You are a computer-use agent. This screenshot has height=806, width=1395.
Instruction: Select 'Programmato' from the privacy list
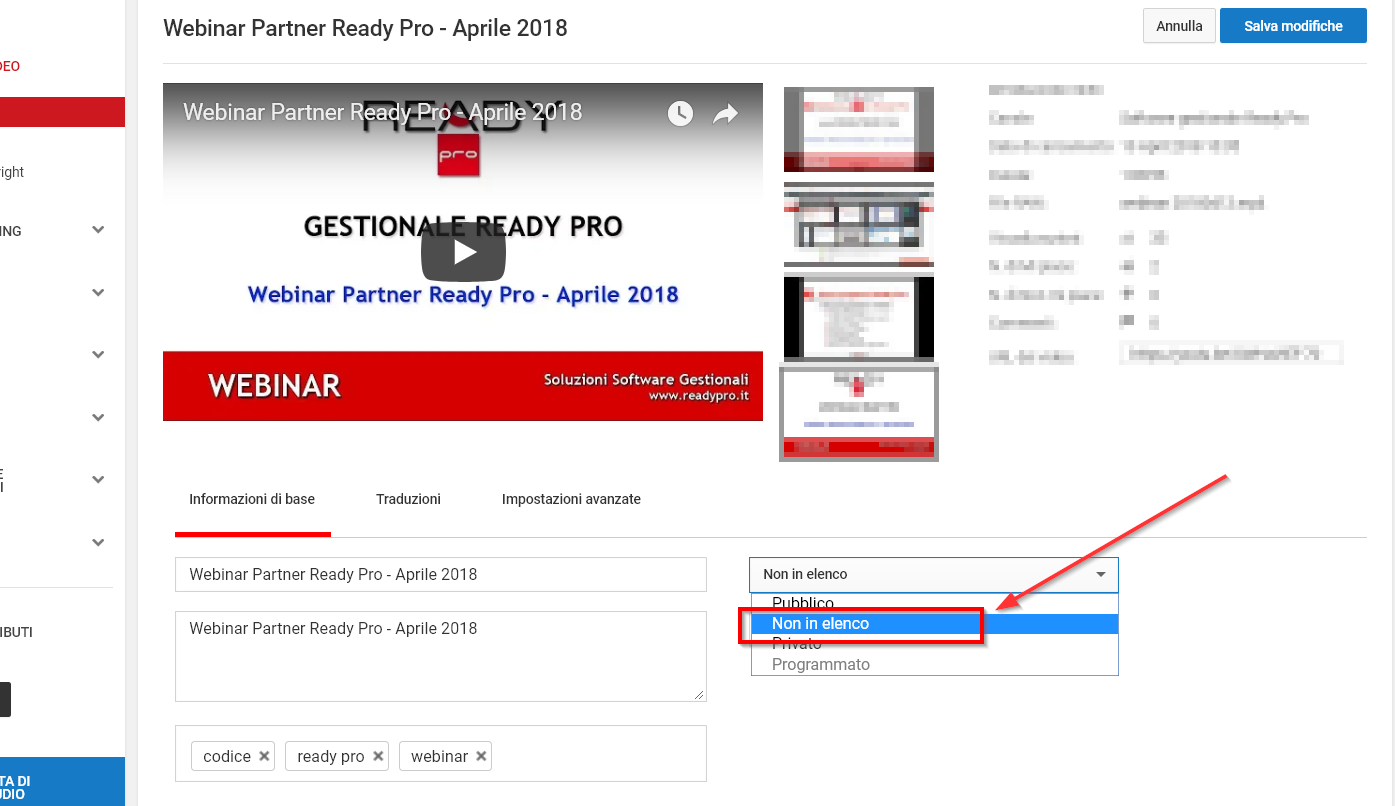(x=935, y=664)
